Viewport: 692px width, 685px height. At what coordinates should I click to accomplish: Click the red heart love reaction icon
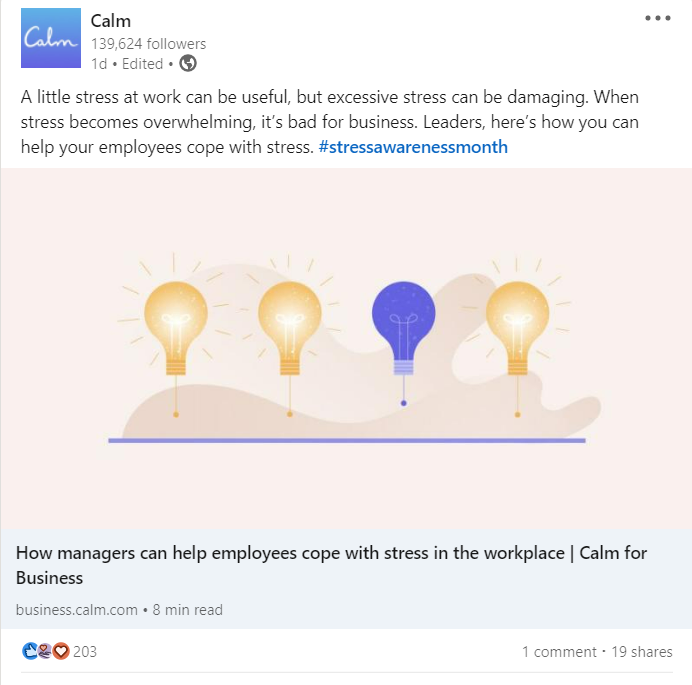click(x=60, y=652)
